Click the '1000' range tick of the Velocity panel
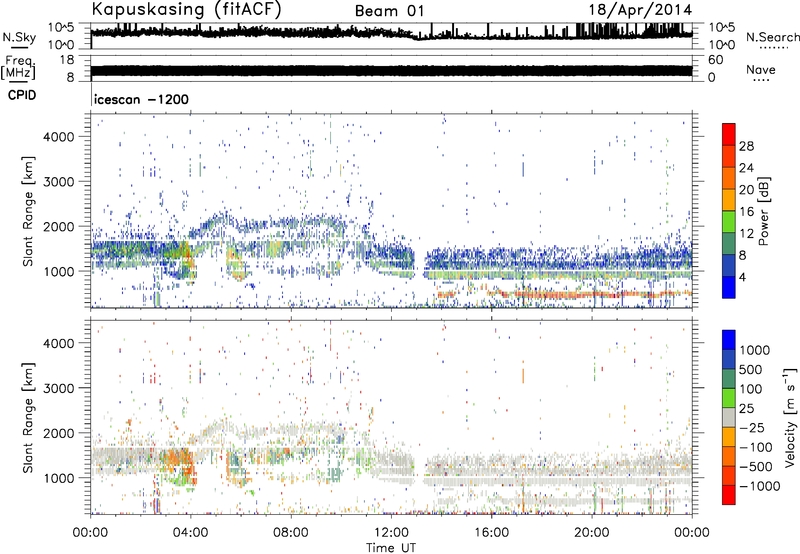Screen dimensions: 800x554 (x=58, y=477)
